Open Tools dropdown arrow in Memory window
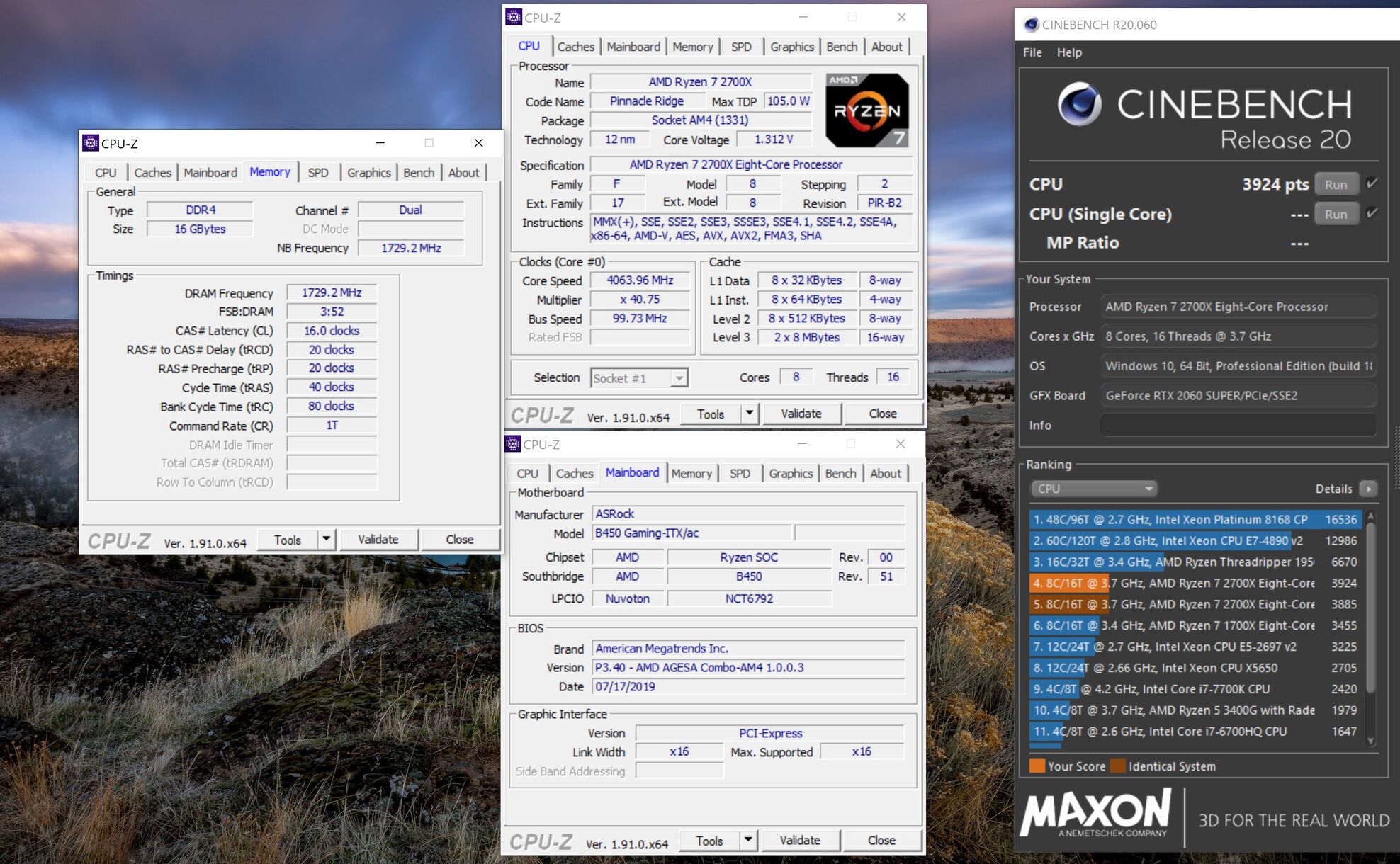This screenshot has height=864, width=1400. (x=326, y=539)
